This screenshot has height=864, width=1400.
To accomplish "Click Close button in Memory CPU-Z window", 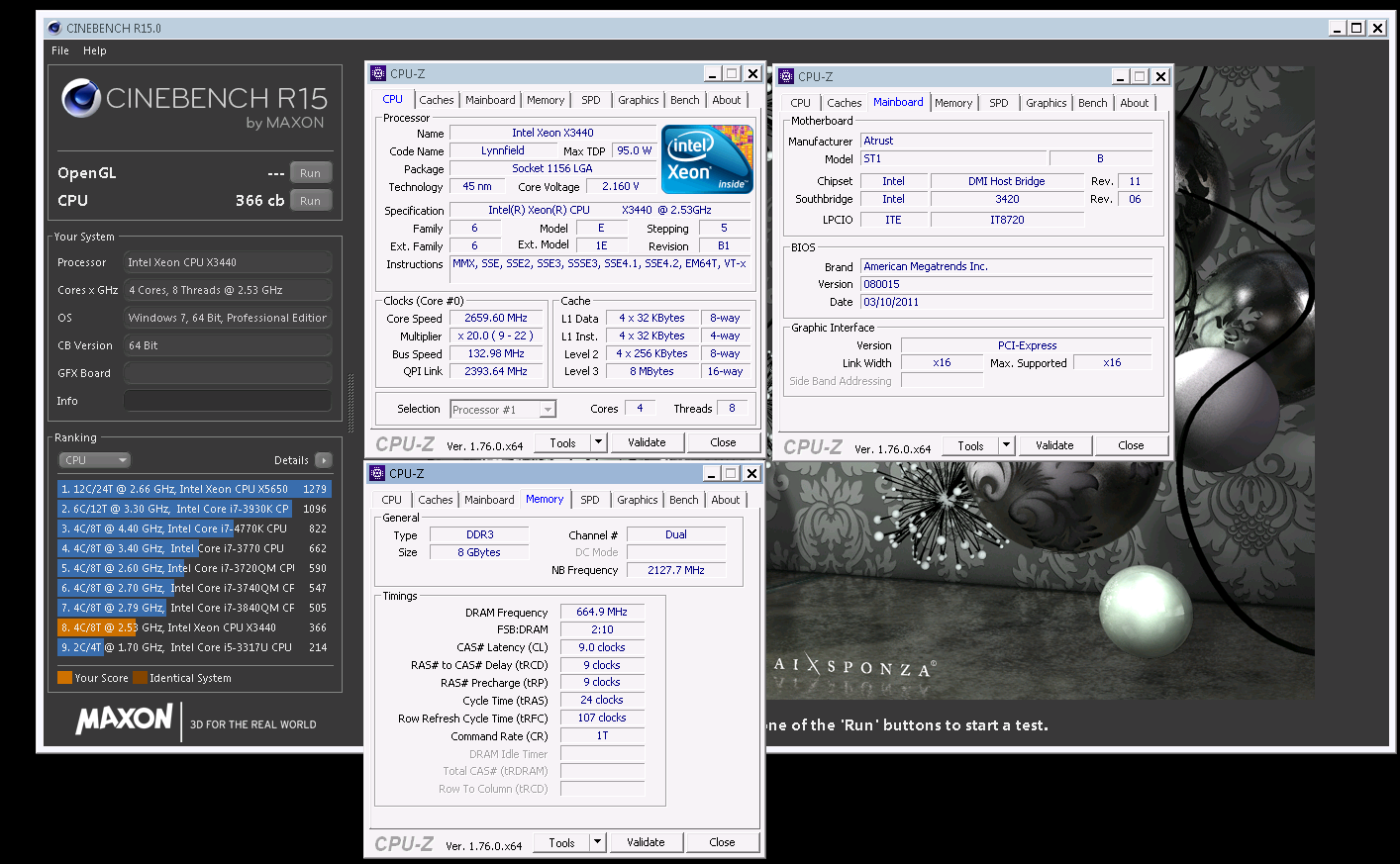I will 722,842.
